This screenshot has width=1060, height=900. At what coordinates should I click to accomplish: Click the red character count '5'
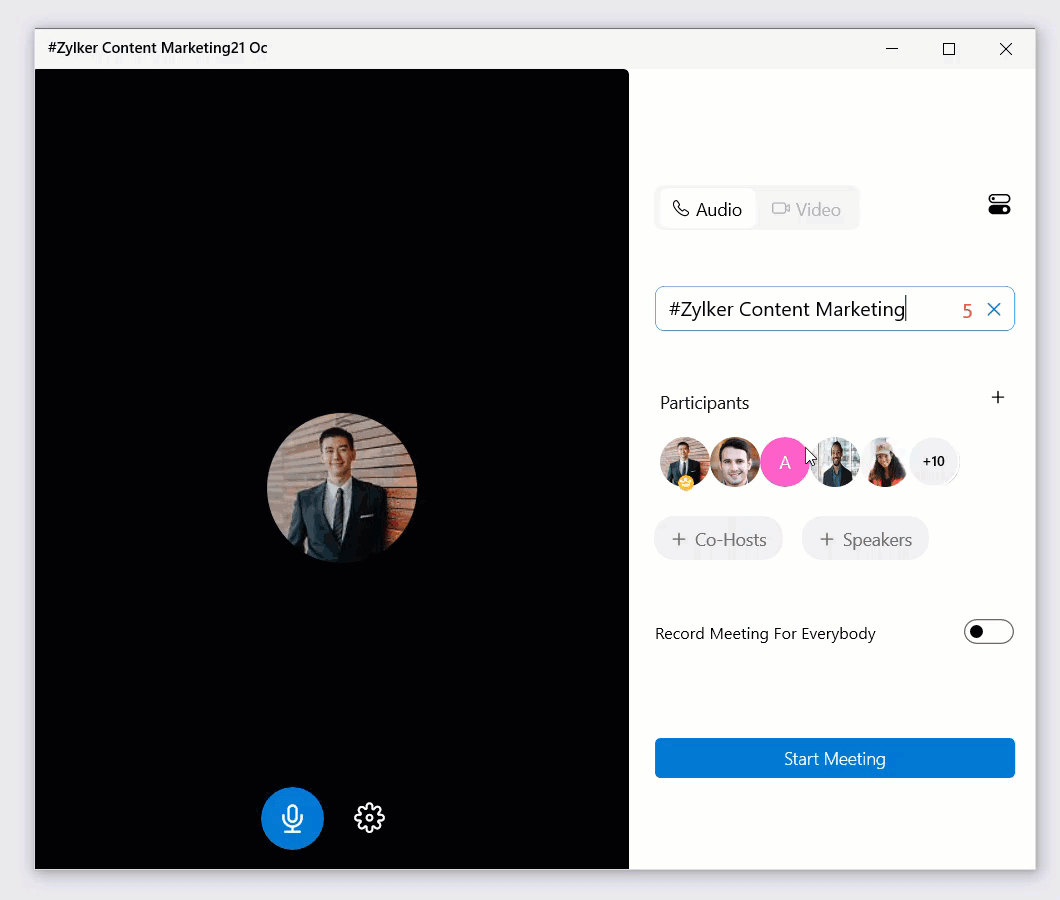967,311
